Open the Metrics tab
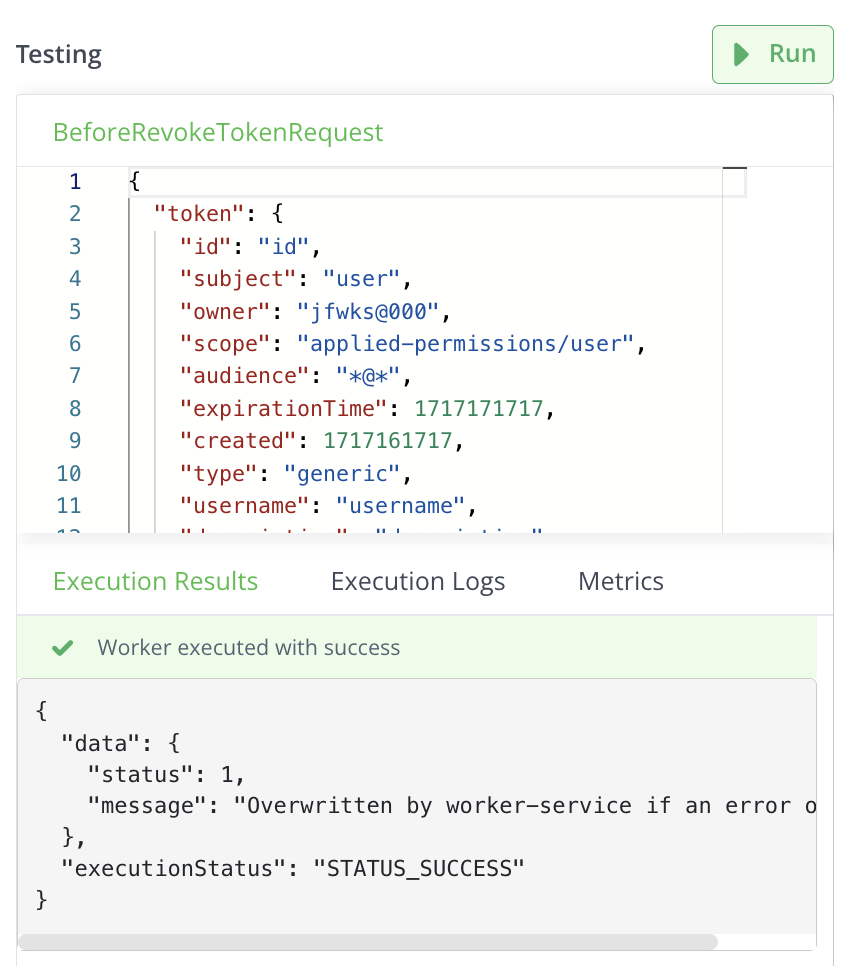 [620, 581]
